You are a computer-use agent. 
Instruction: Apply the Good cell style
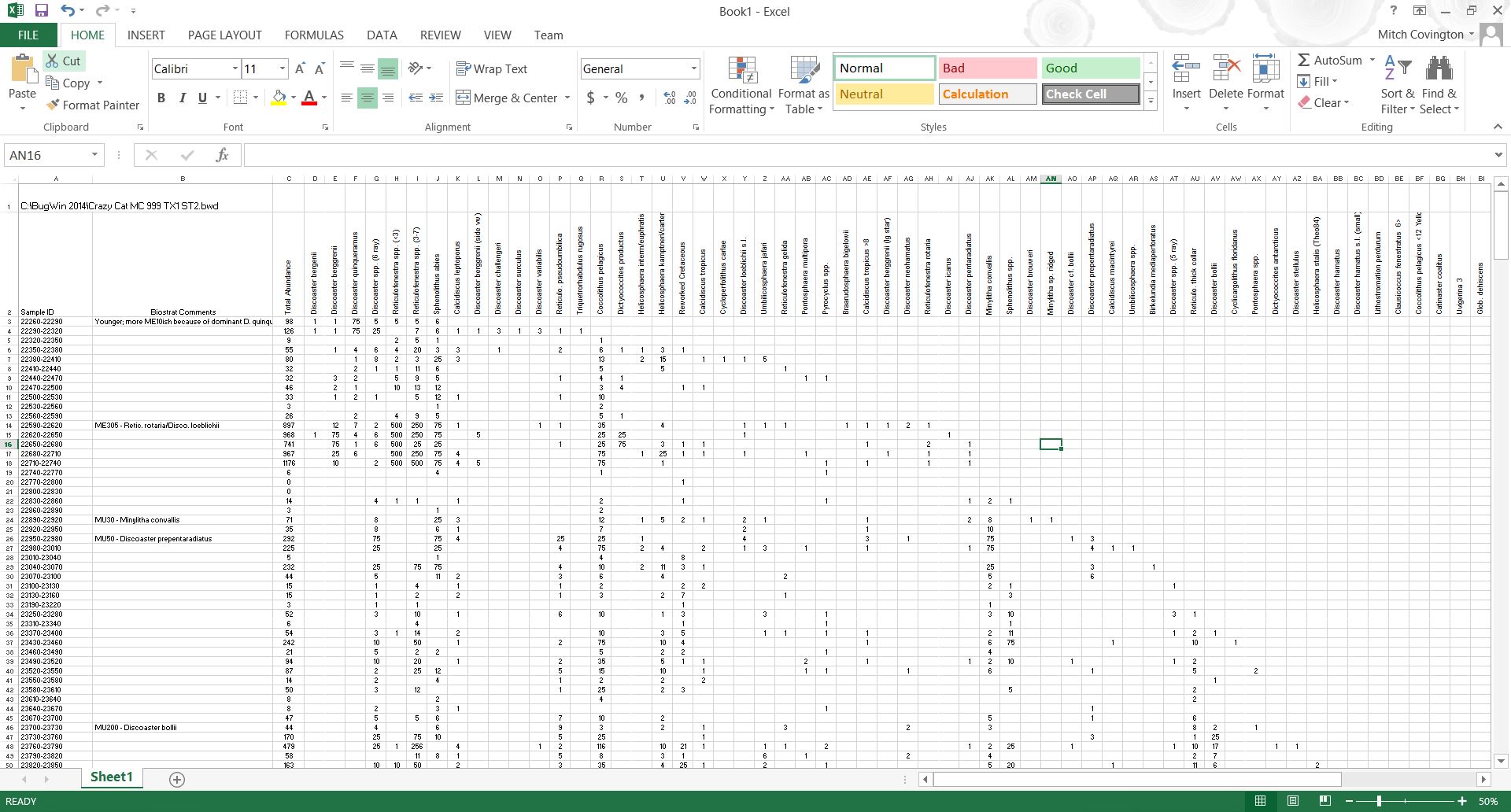pos(1090,68)
